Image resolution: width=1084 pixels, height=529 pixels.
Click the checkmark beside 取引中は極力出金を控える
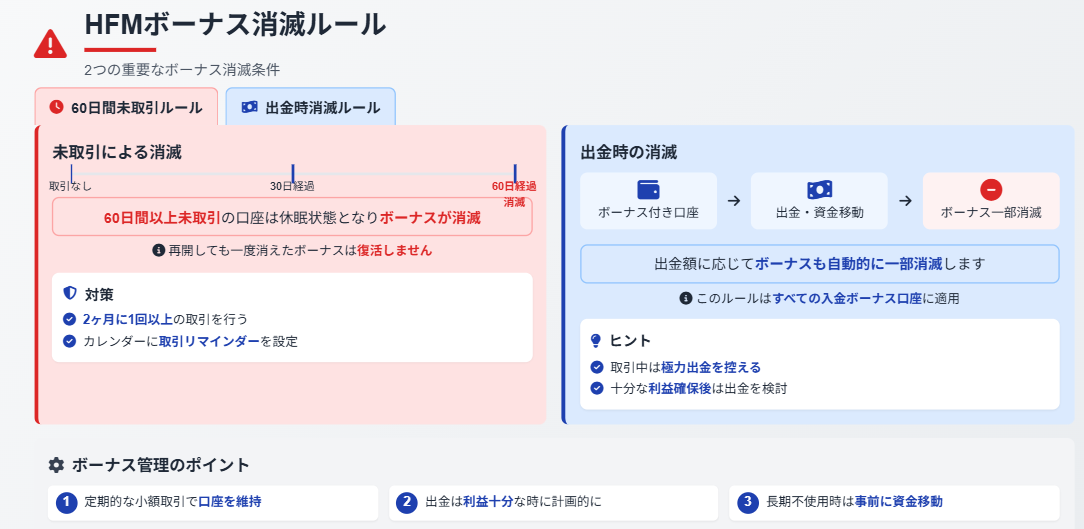[x=597, y=367]
